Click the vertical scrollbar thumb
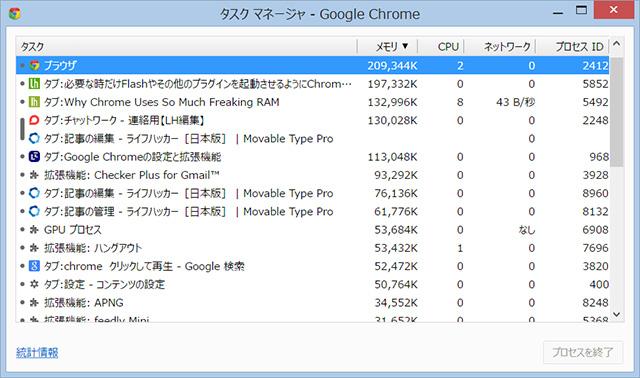This screenshot has height=378, width=640. (617, 112)
